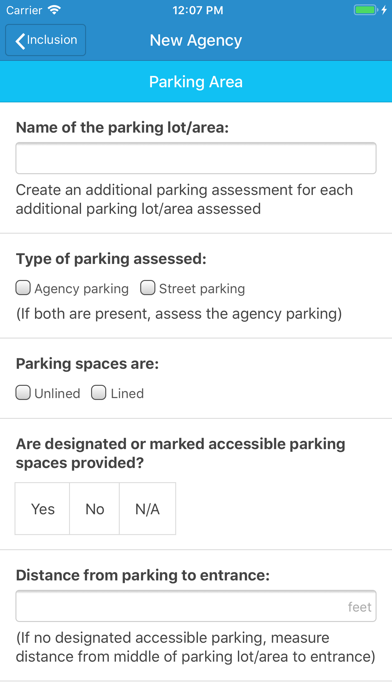This screenshot has width=392, height=696.
Task: Tap the Parking Area section header
Action: pyautogui.click(x=196, y=82)
